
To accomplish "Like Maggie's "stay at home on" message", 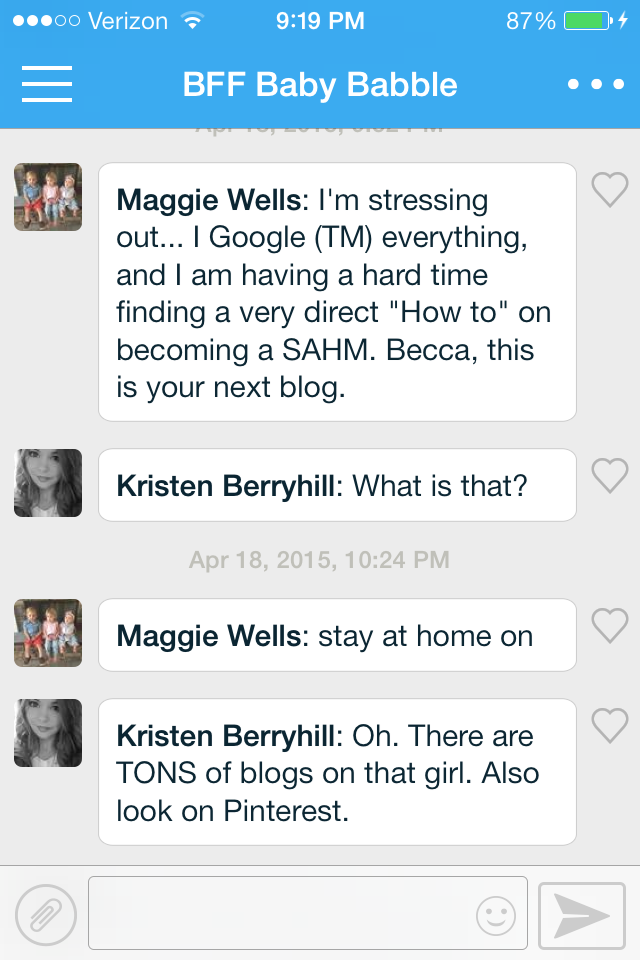I will pos(609,625).
